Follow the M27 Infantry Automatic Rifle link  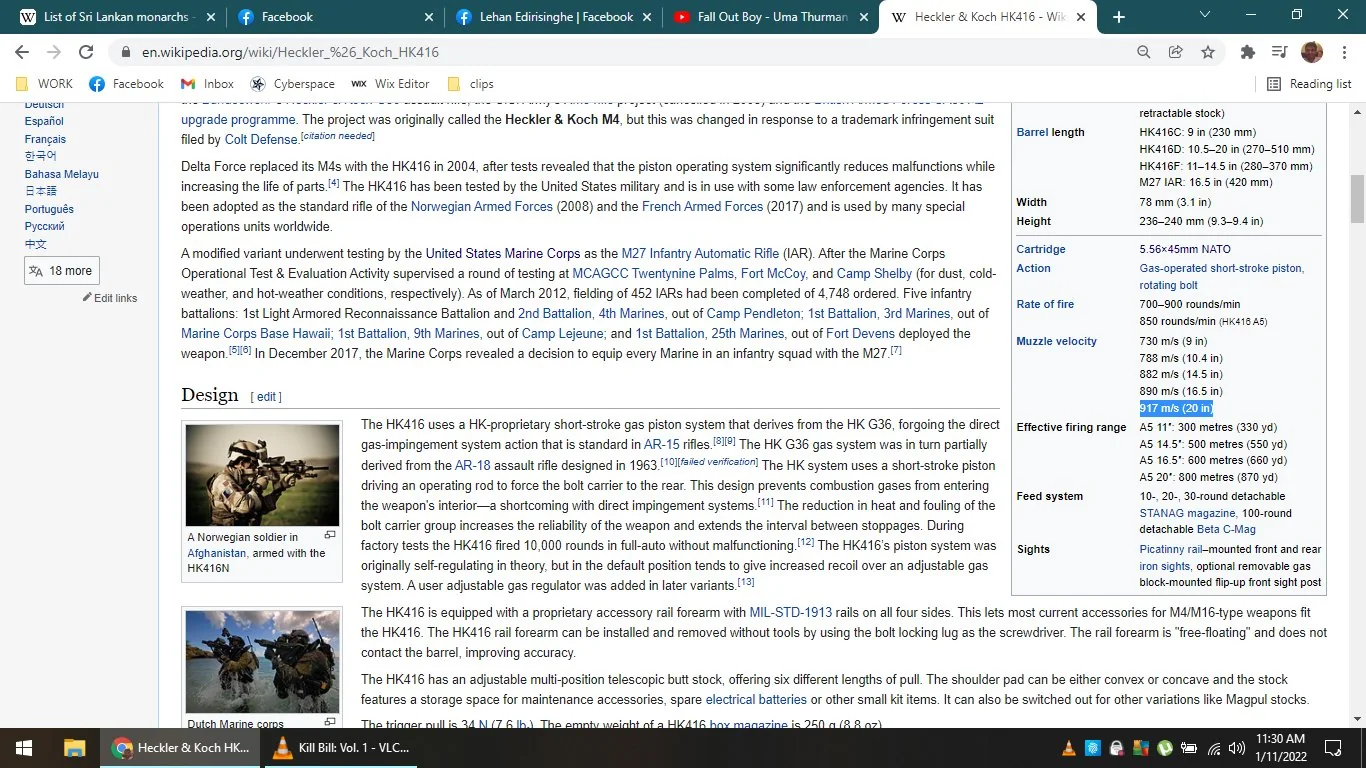click(x=700, y=254)
